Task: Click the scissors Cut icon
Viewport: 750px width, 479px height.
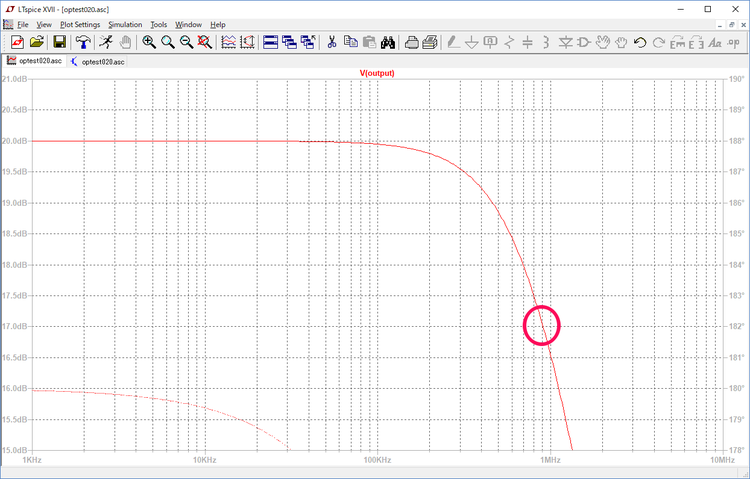Action: tap(332, 42)
